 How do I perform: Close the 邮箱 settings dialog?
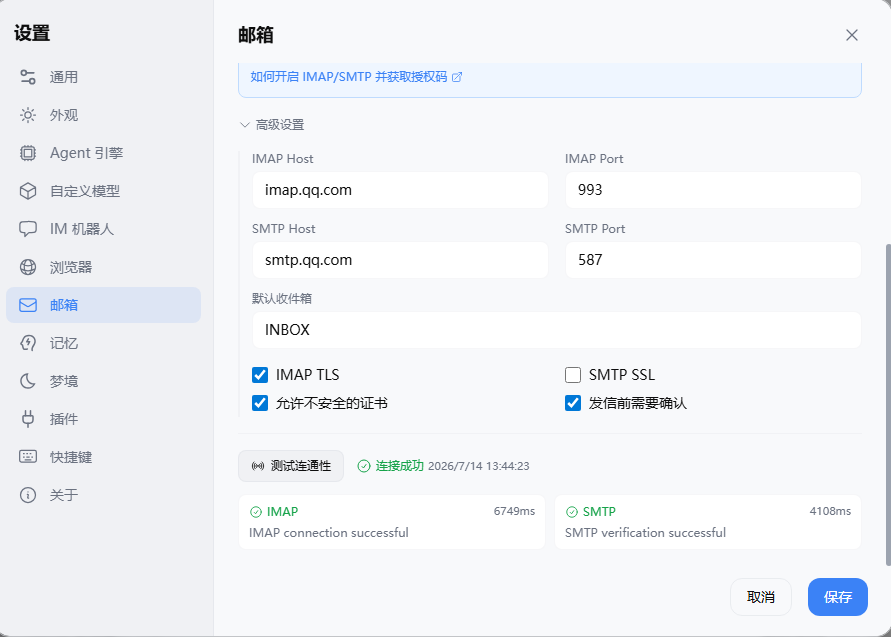coord(851,35)
